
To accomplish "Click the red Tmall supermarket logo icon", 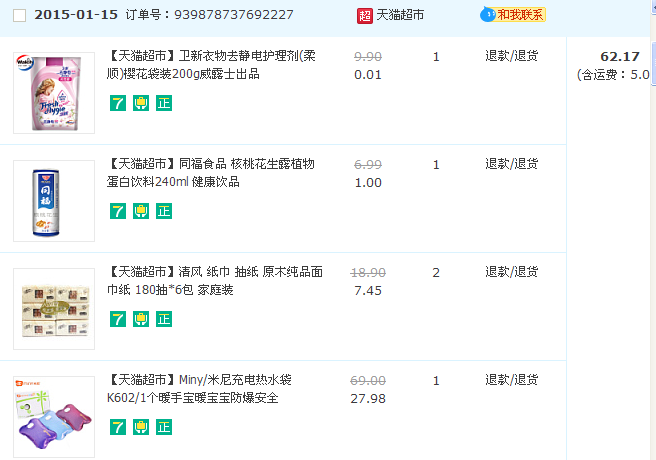I will [364, 16].
